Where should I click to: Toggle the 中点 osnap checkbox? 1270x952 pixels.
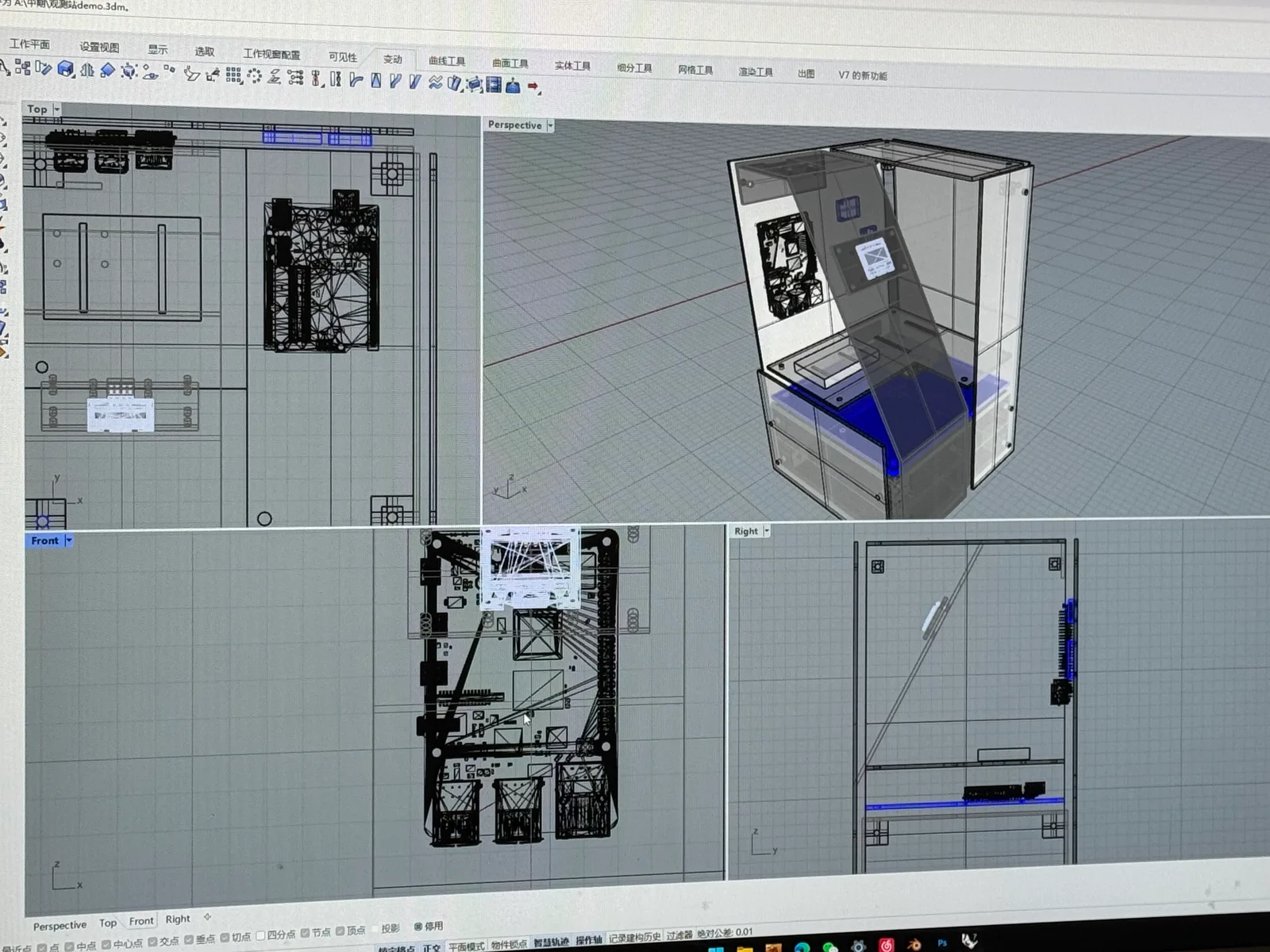pos(69,946)
